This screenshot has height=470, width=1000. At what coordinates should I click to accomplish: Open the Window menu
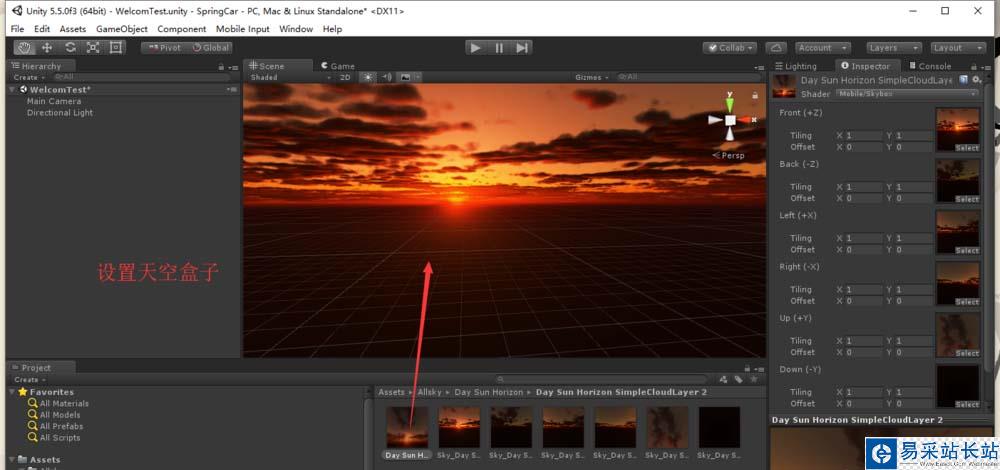[296, 29]
